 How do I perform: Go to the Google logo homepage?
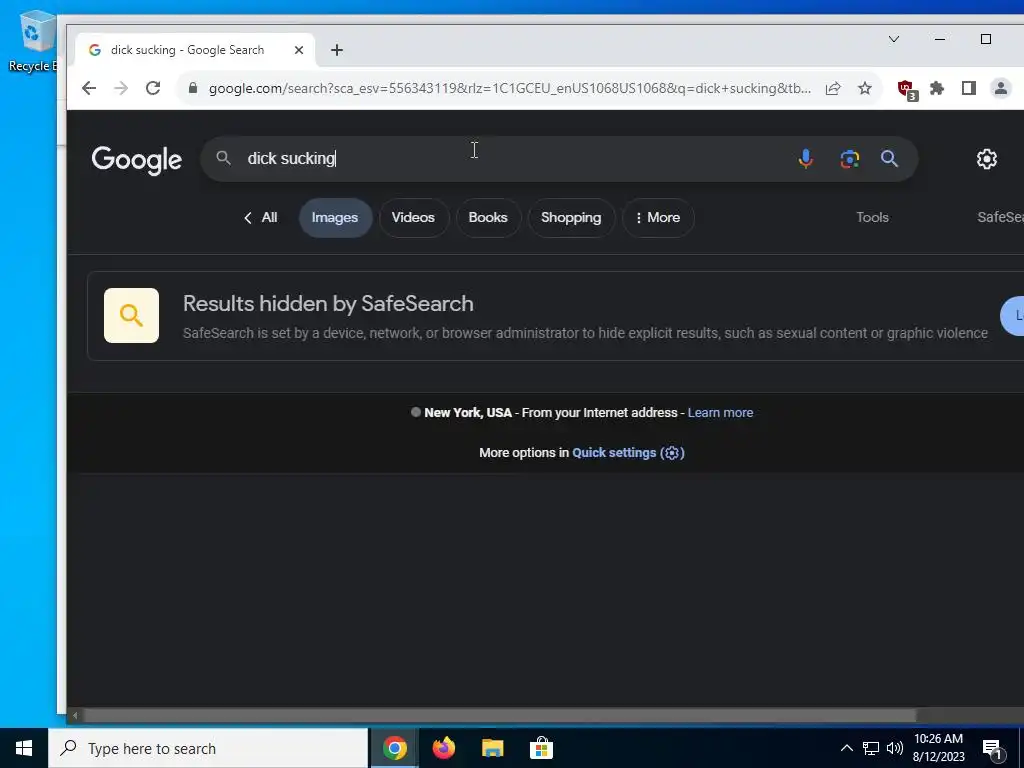click(136, 159)
